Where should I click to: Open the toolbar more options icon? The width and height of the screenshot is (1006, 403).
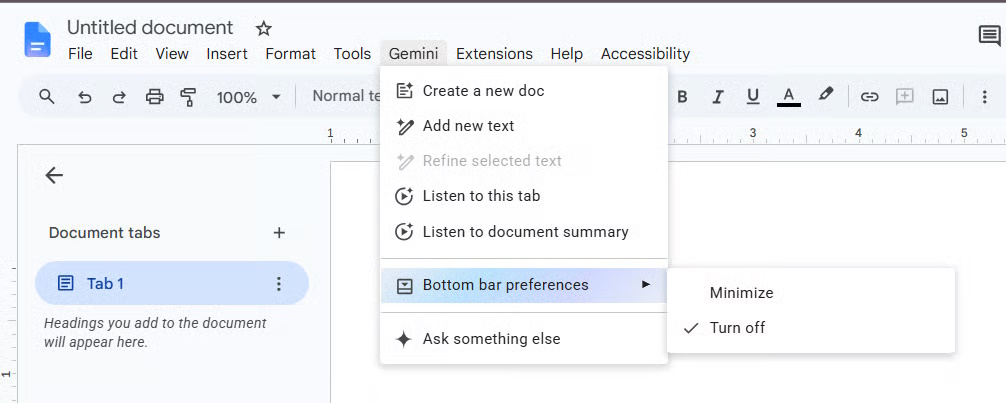[x=984, y=97]
